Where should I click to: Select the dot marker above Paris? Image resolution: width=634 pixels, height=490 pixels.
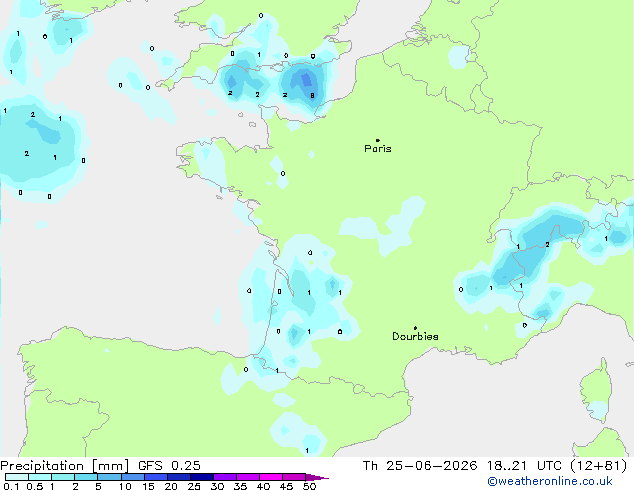point(378,140)
